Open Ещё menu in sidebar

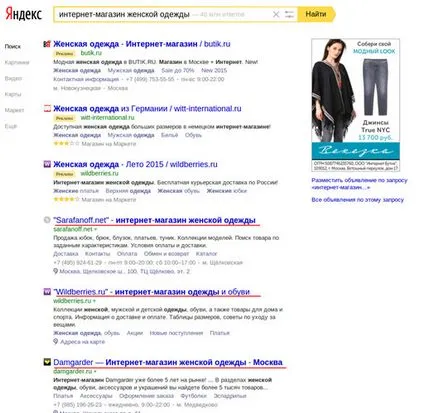tap(11, 126)
